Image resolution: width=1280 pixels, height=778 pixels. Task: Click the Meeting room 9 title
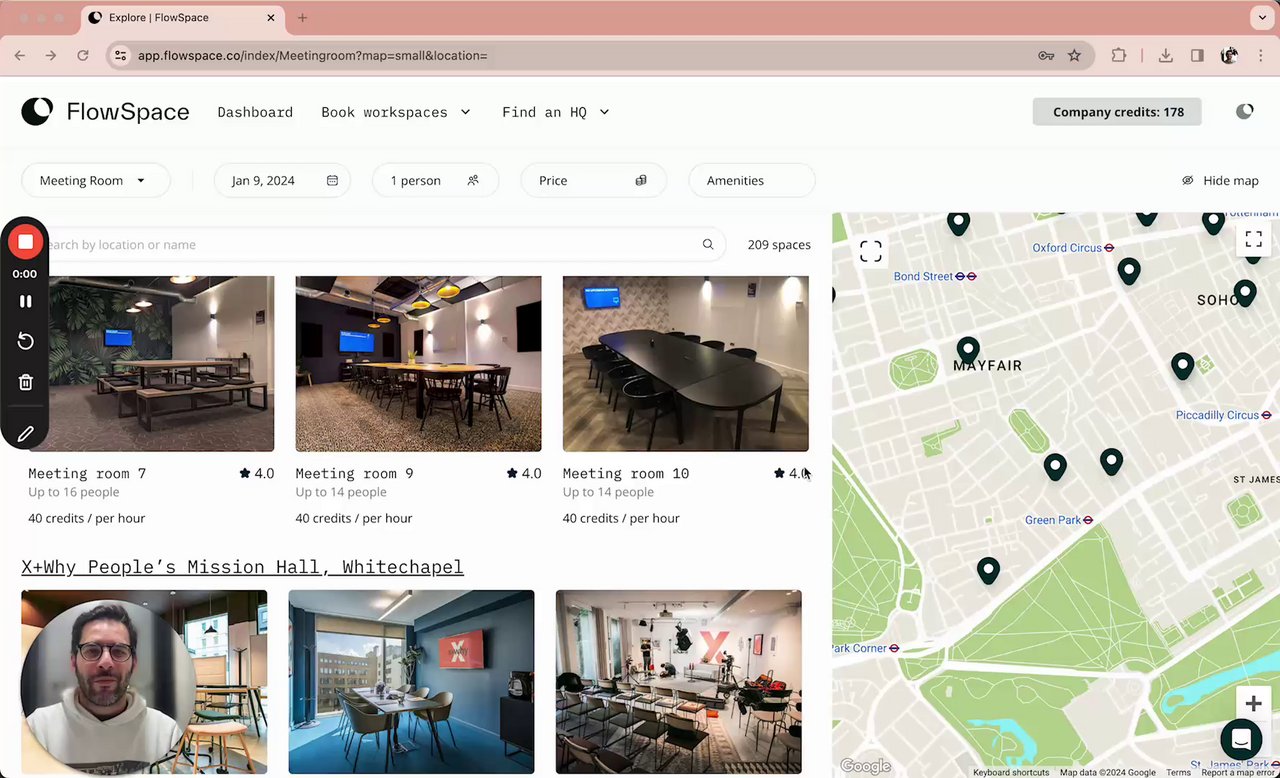click(354, 473)
